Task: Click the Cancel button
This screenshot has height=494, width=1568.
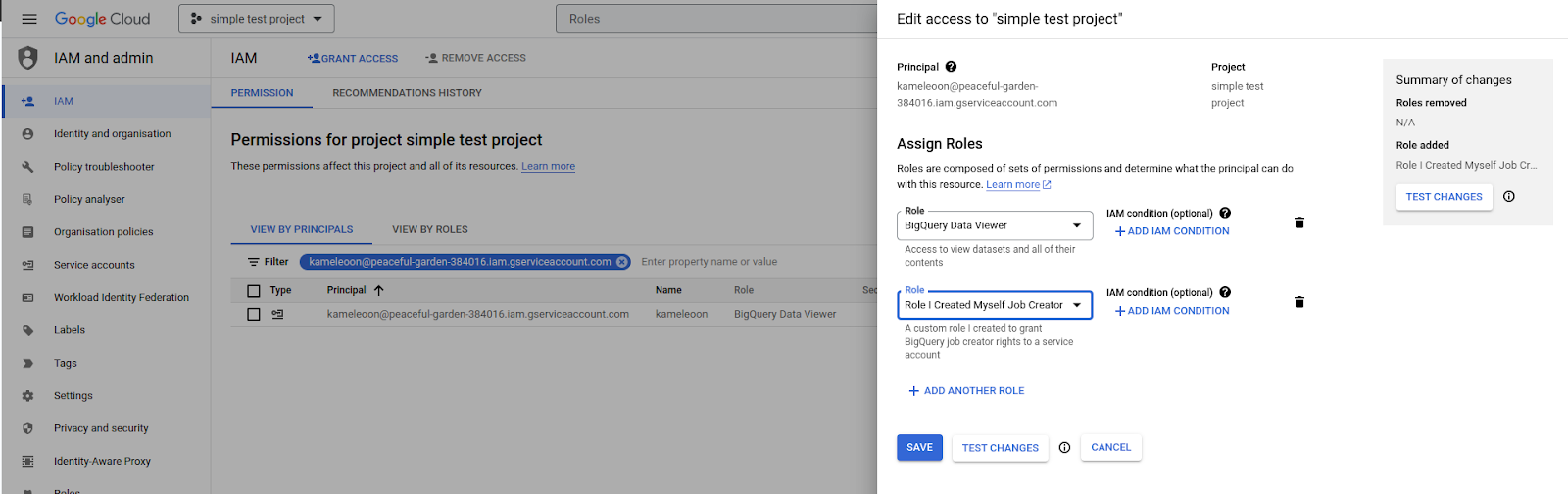Action: [1111, 448]
